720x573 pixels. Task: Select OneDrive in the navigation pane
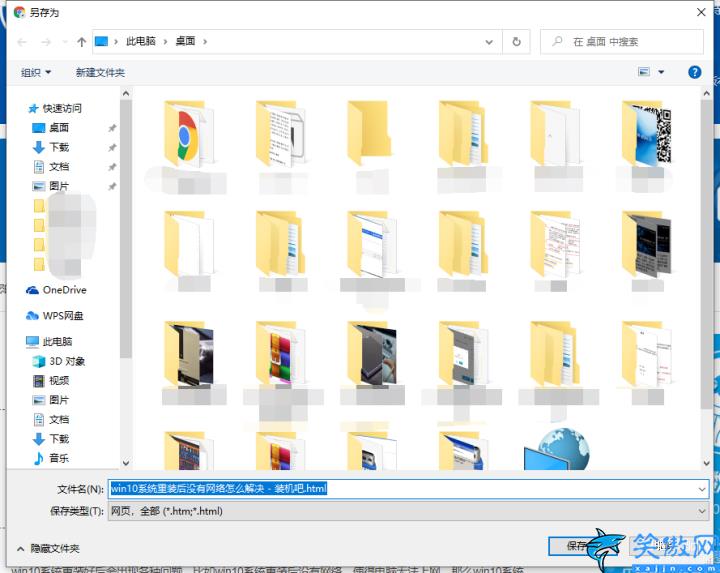56,290
